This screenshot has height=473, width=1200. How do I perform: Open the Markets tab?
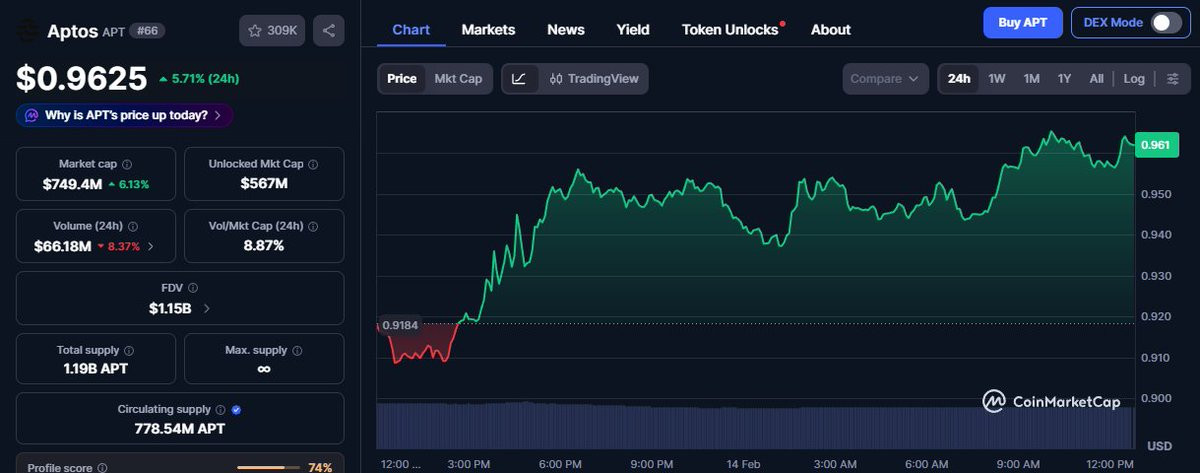tap(488, 30)
